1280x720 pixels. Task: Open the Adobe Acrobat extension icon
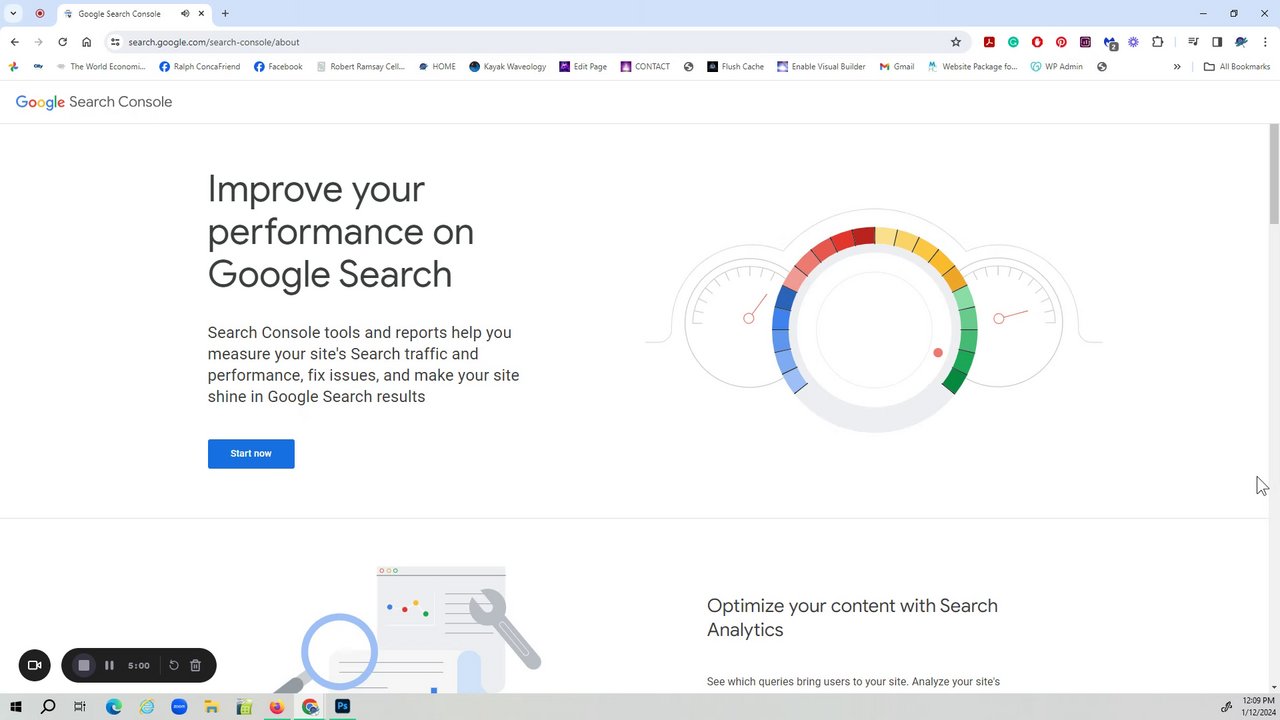point(989,42)
